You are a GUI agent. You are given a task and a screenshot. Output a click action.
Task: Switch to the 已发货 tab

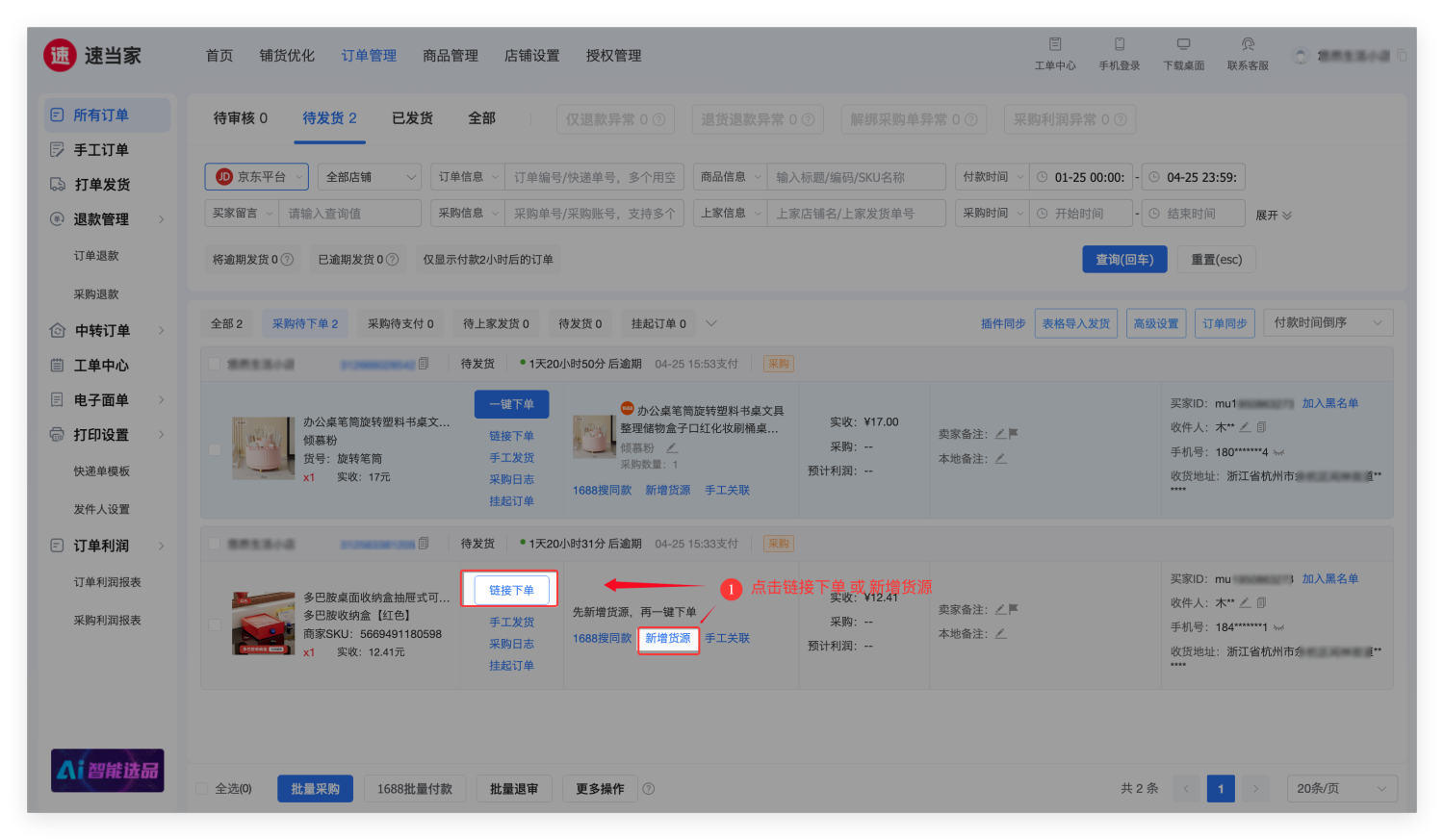coord(412,118)
